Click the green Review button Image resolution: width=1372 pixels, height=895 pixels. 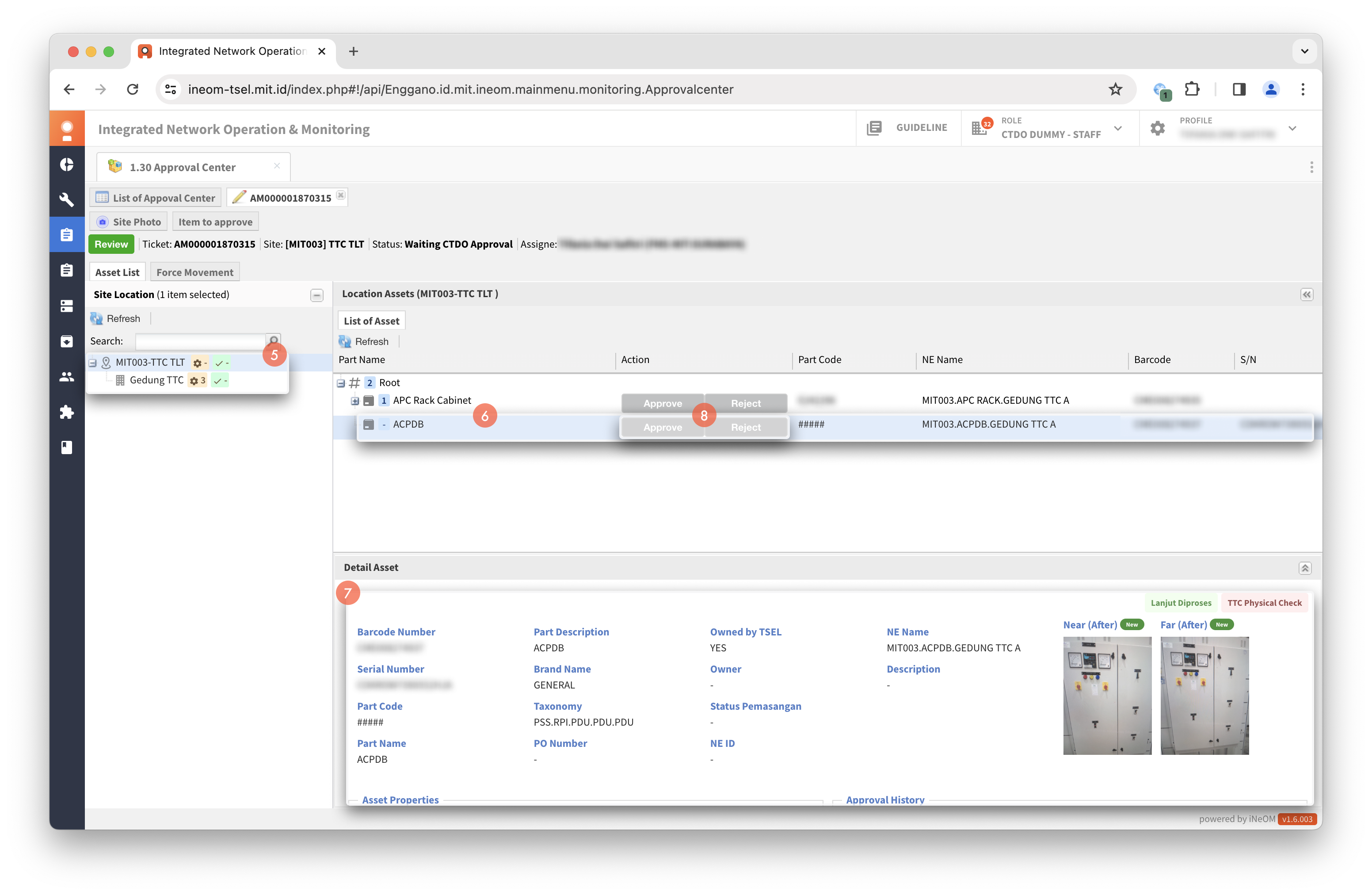111,244
